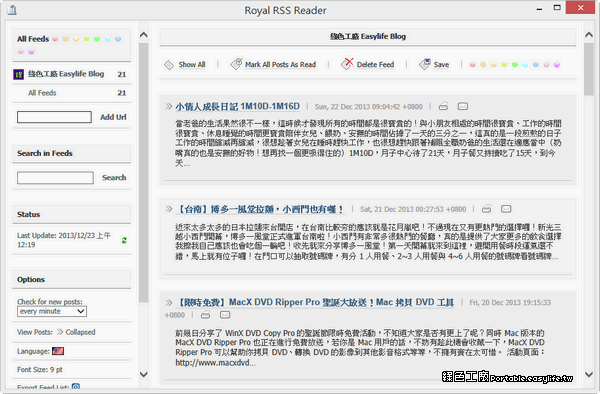Click the Show All tag icon
Viewport: 600px width, 394px height.
pos(169,65)
